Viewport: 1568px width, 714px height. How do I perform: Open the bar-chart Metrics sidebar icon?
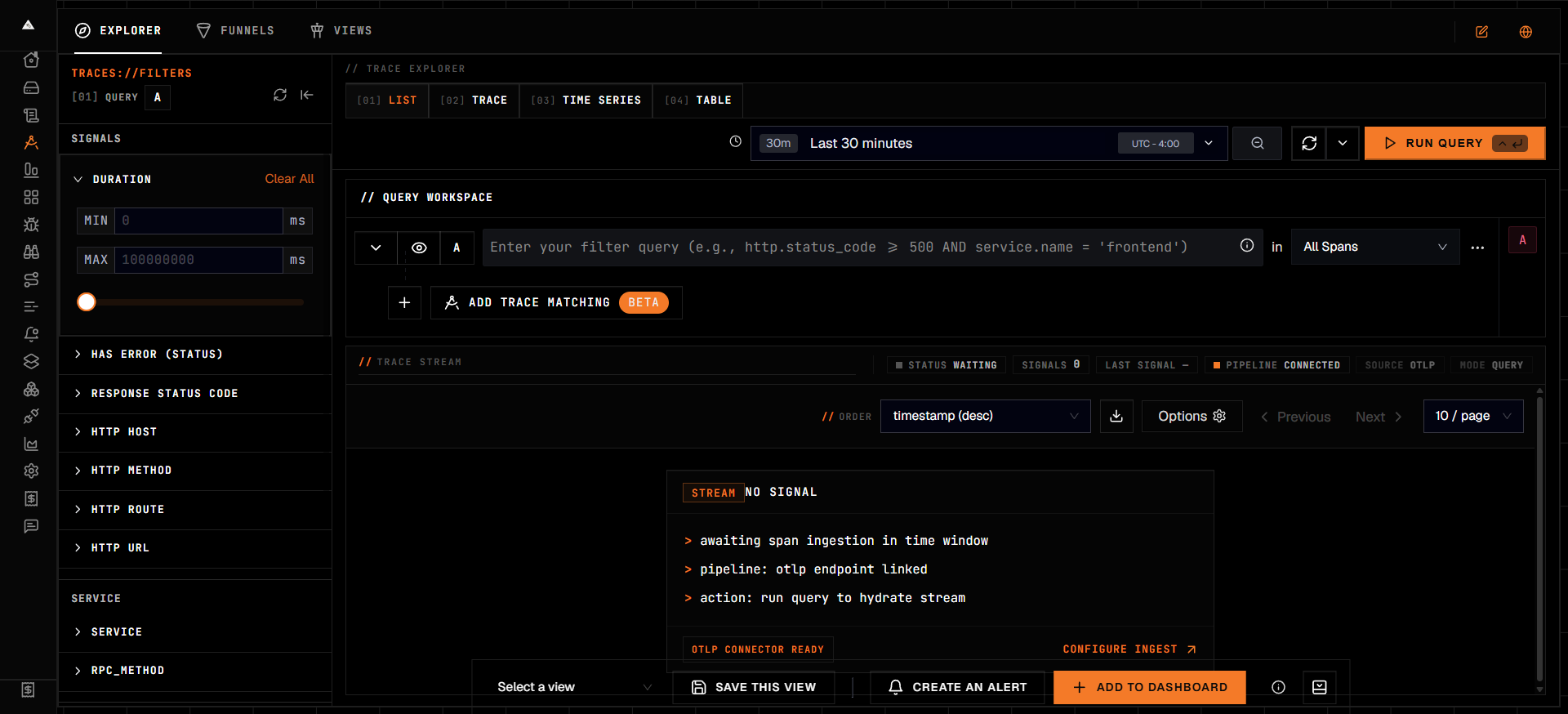click(31, 170)
